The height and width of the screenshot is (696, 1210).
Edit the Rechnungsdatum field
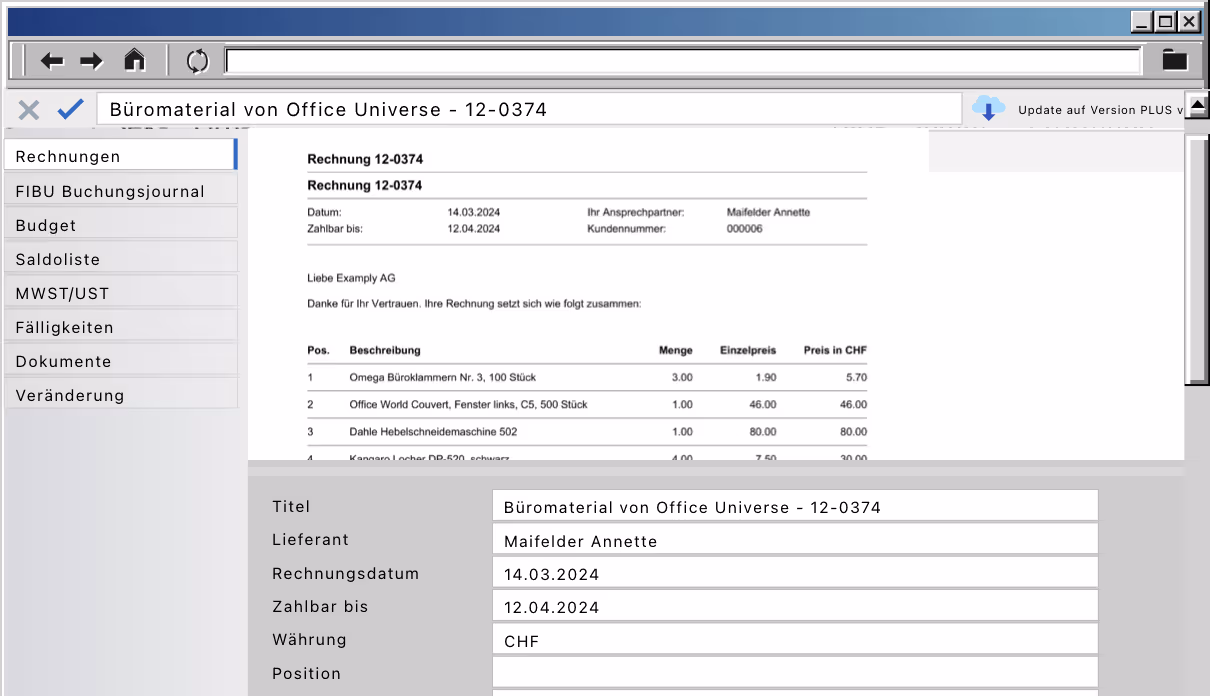point(795,573)
